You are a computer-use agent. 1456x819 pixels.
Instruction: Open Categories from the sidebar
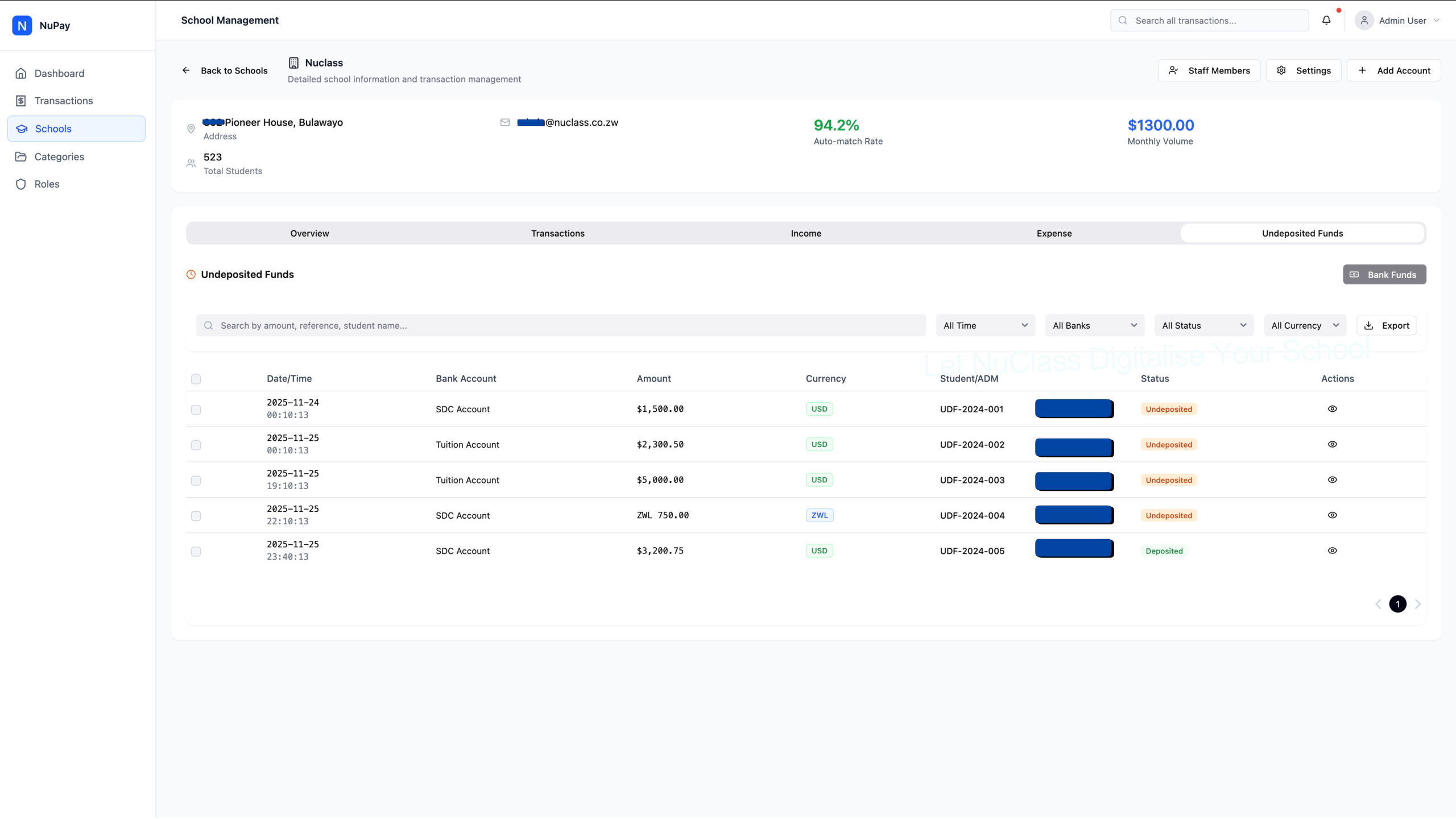(x=60, y=156)
